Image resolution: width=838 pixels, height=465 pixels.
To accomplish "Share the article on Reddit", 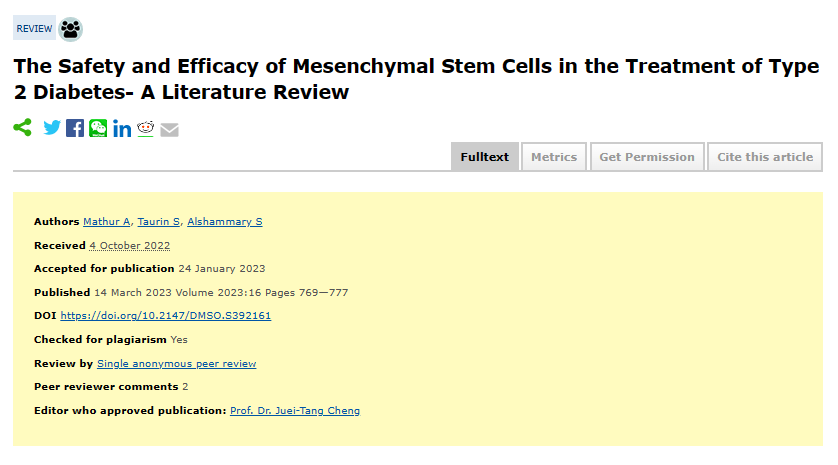I will point(146,128).
